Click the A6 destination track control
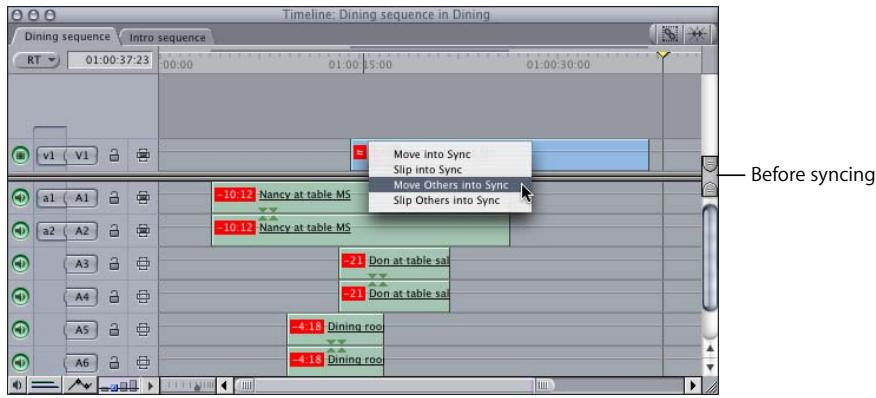Viewport: 876px width, 398px height. (82, 363)
